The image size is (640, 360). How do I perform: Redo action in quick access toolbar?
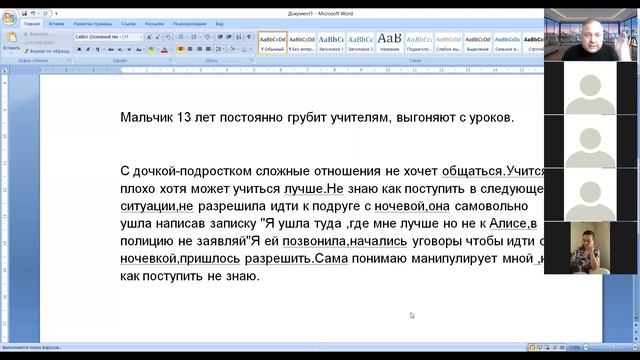click(x=45, y=13)
